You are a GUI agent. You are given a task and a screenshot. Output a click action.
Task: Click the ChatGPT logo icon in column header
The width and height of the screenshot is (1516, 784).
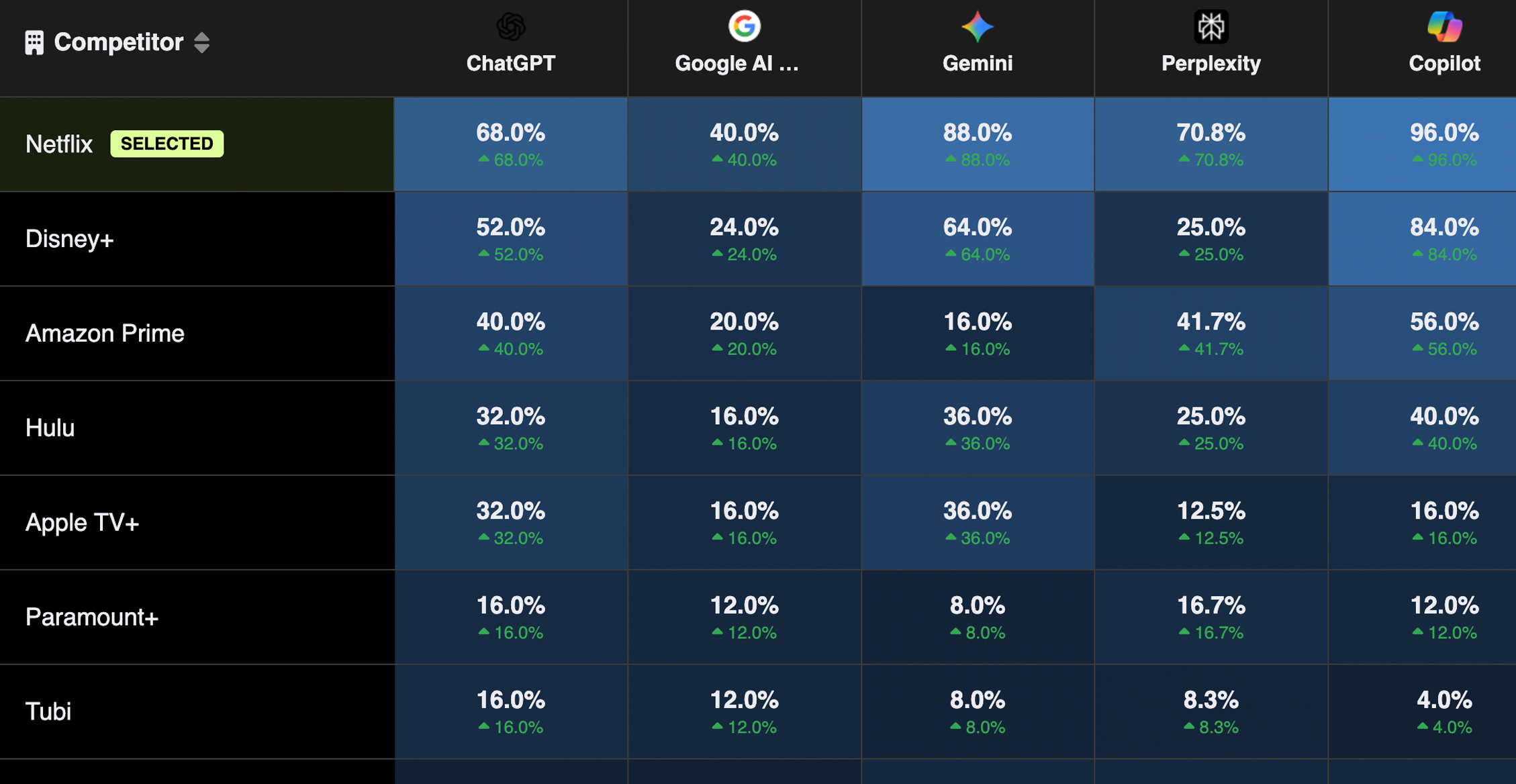tap(510, 26)
